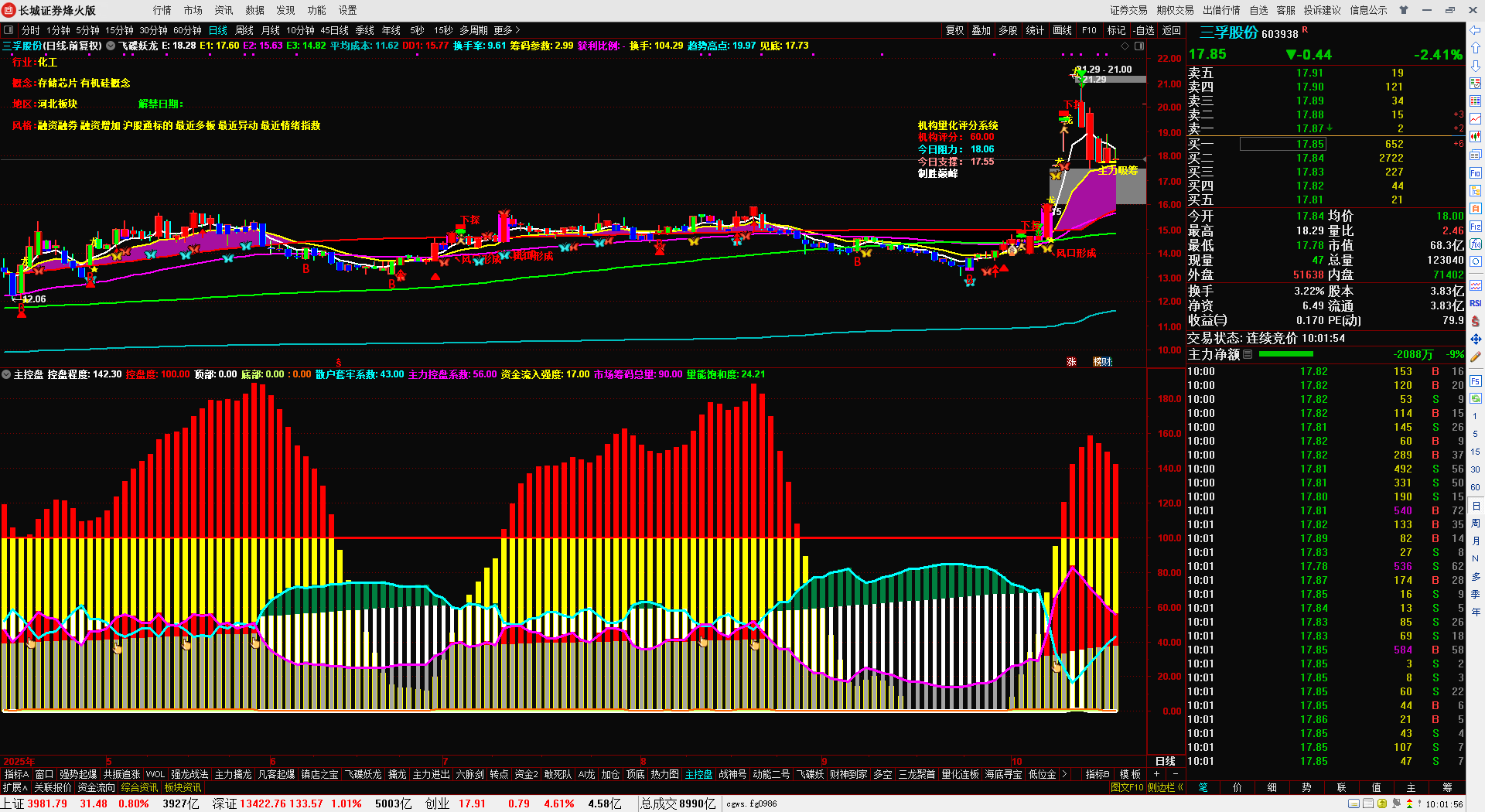Click the list icon beside 主力净额

coord(1248,354)
